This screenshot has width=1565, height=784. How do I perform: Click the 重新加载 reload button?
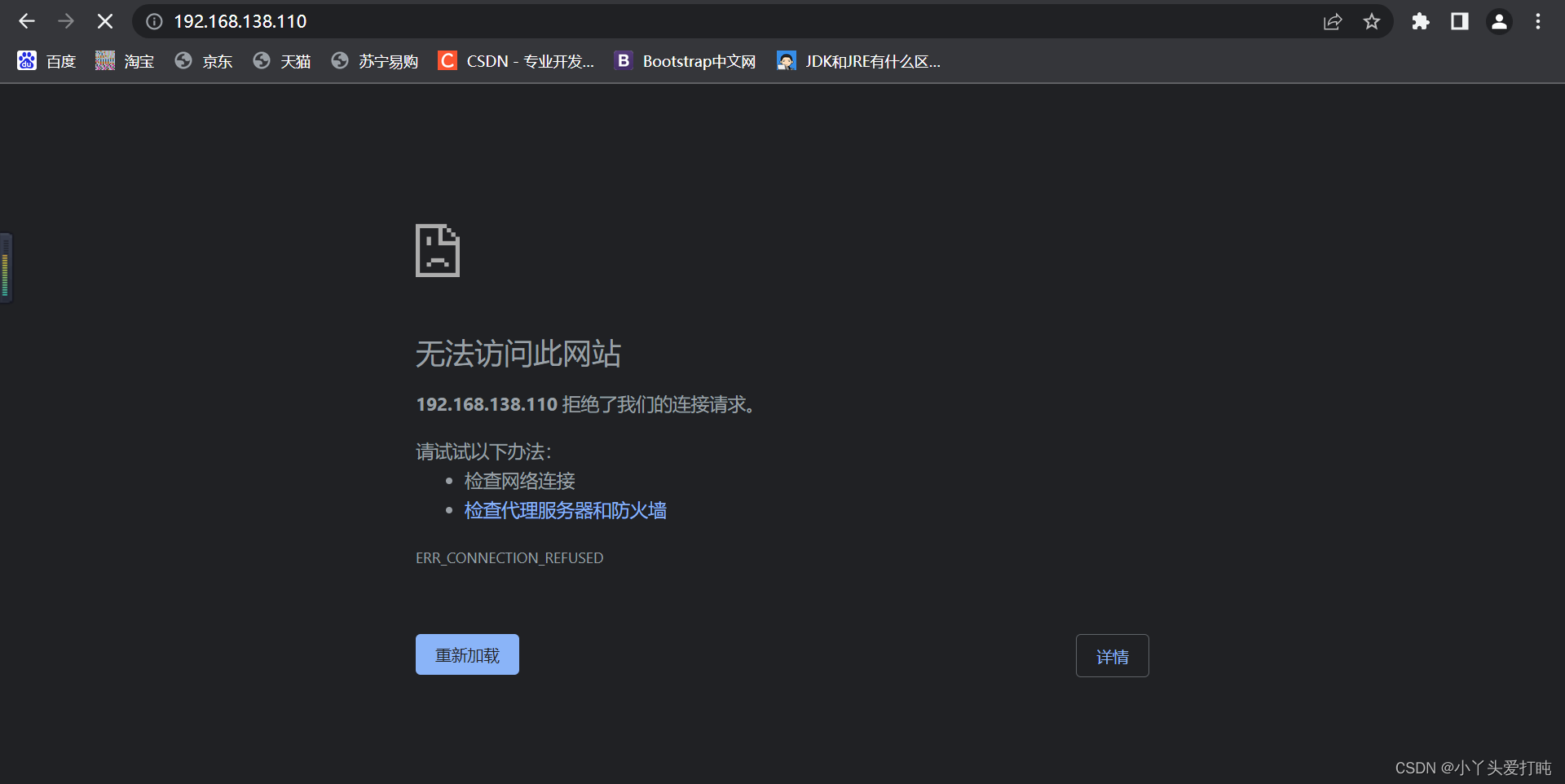click(x=467, y=654)
